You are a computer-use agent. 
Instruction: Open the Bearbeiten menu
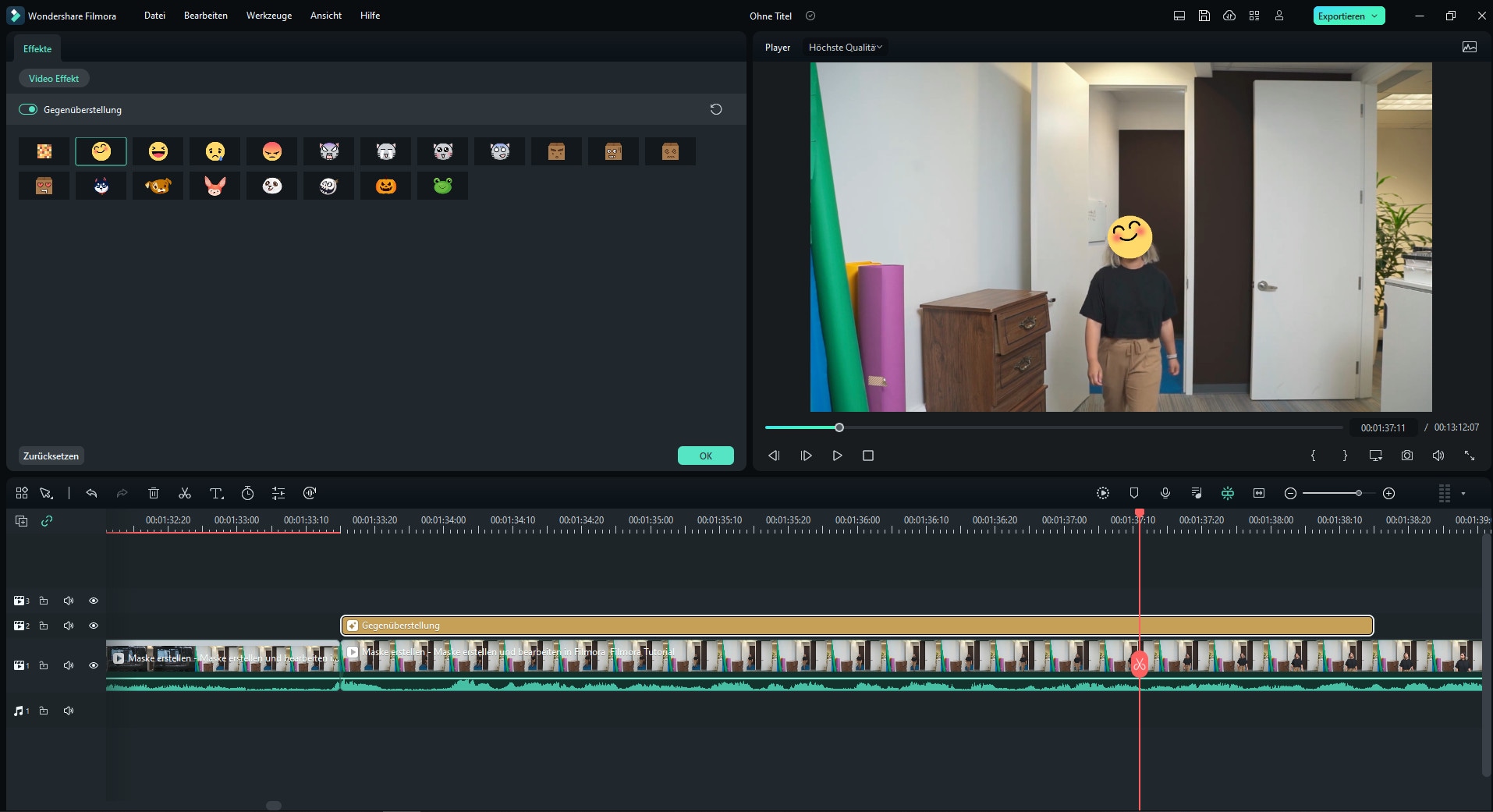[206, 16]
